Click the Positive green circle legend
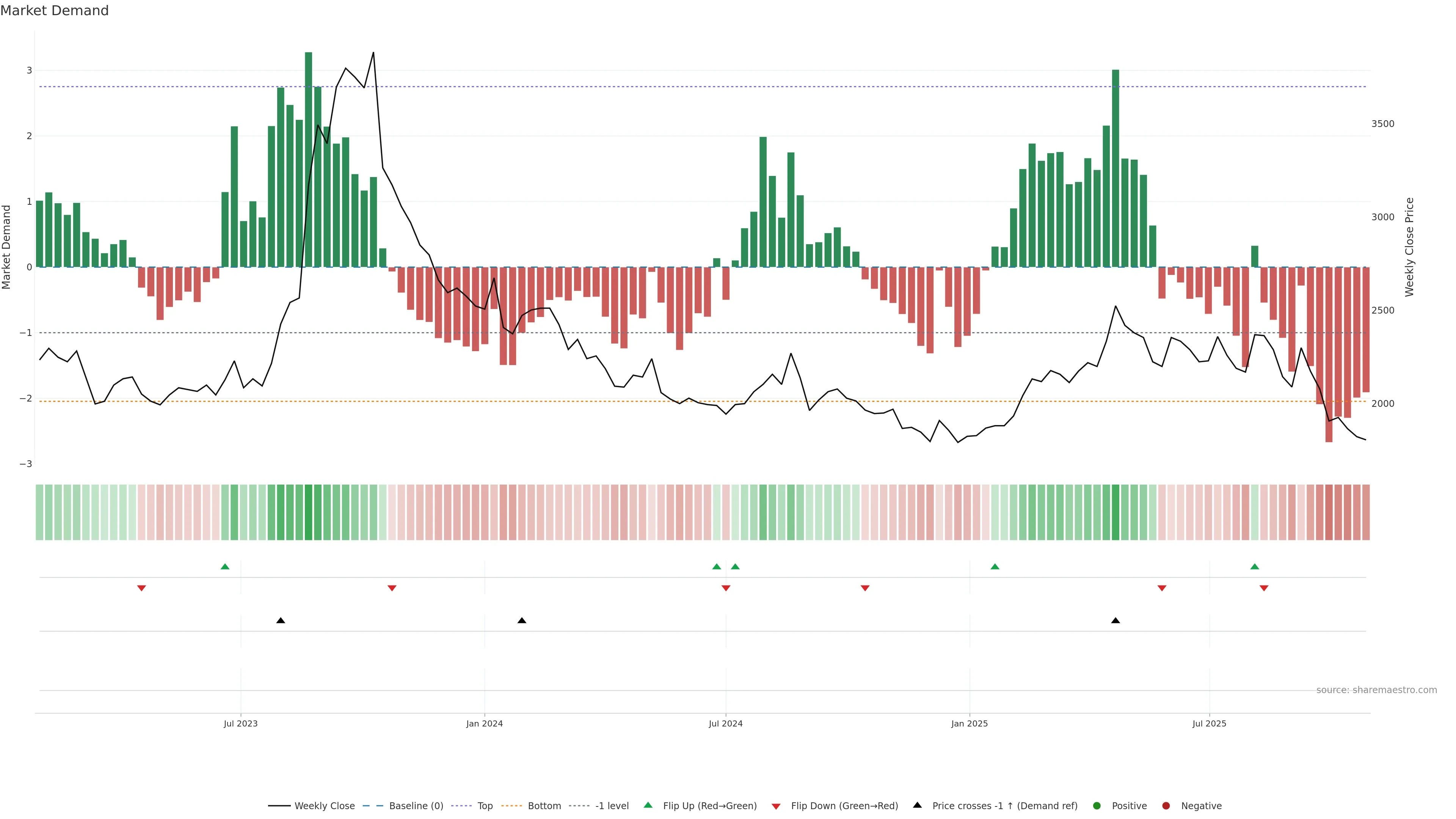This screenshot has width=1456, height=819. click(1097, 806)
